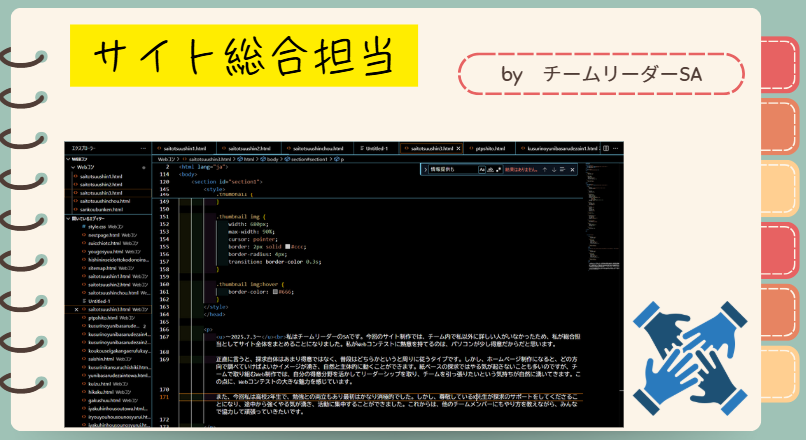Switch to the Untitled-1 tab
The image size is (806, 440).
[375, 148]
